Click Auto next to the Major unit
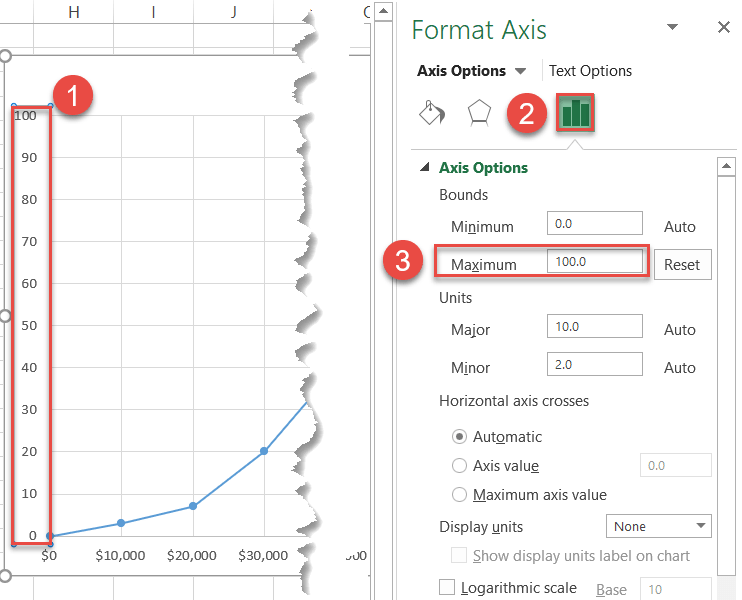The width and height of the screenshot is (742, 600). pyautogui.click(x=680, y=329)
